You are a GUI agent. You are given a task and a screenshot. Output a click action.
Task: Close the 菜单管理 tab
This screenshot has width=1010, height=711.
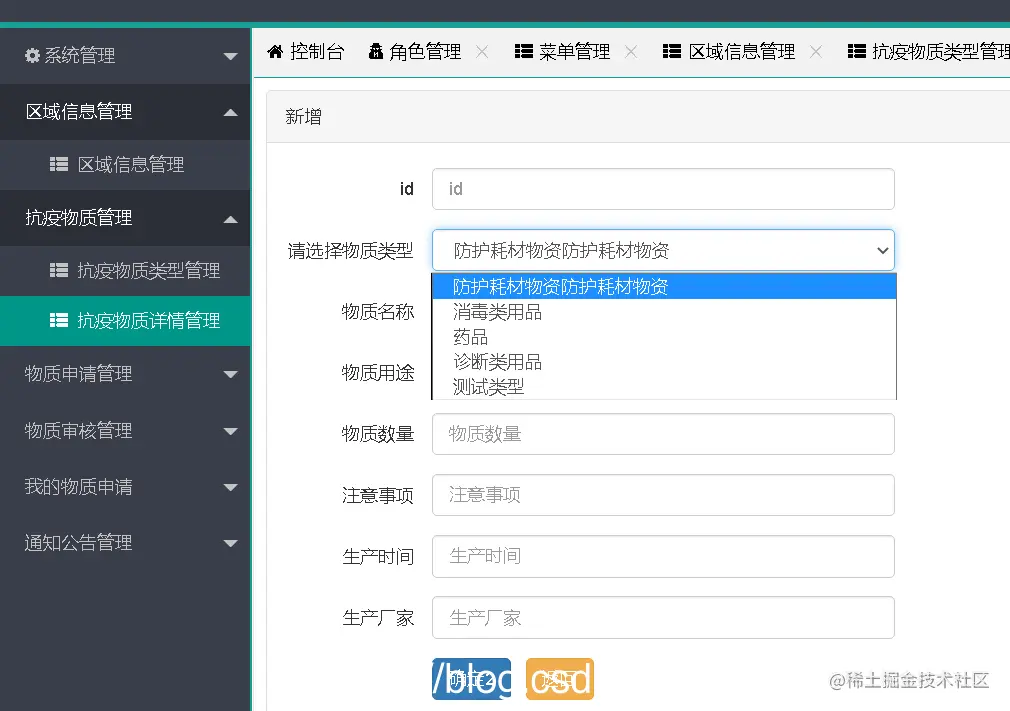631,52
